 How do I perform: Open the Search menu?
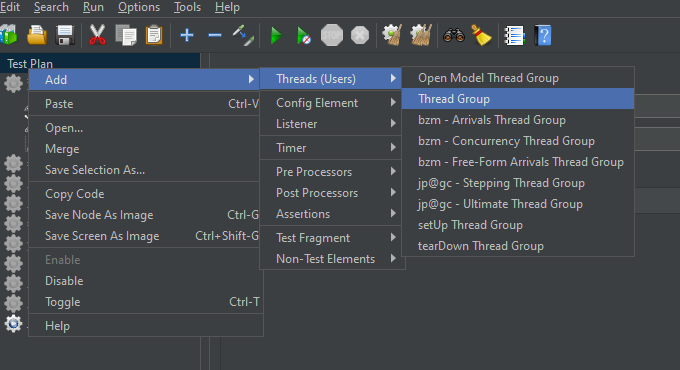click(x=51, y=7)
